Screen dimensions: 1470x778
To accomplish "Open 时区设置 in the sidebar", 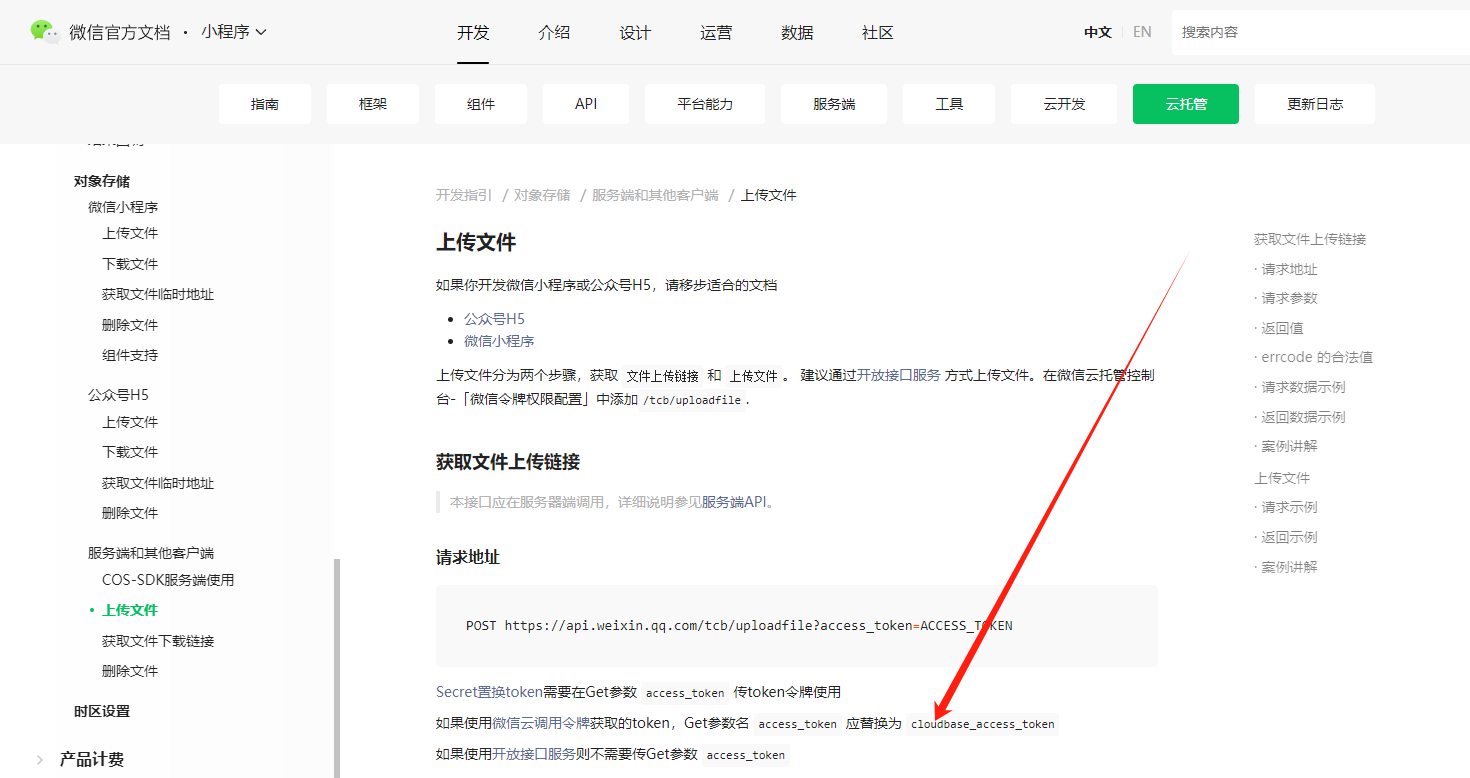I will pyautogui.click(x=102, y=711).
